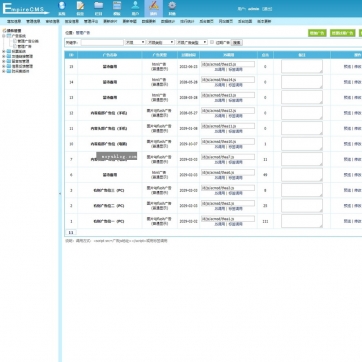Screen dimensions: 362x362
Task: Click 修改 (edit) in row ID 14
Action: 357,82
